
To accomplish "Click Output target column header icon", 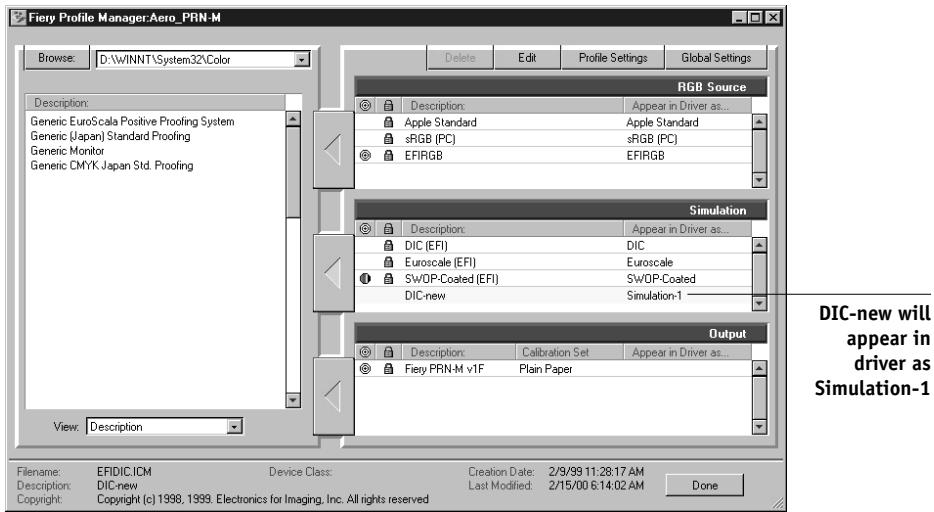I will tap(366, 352).
